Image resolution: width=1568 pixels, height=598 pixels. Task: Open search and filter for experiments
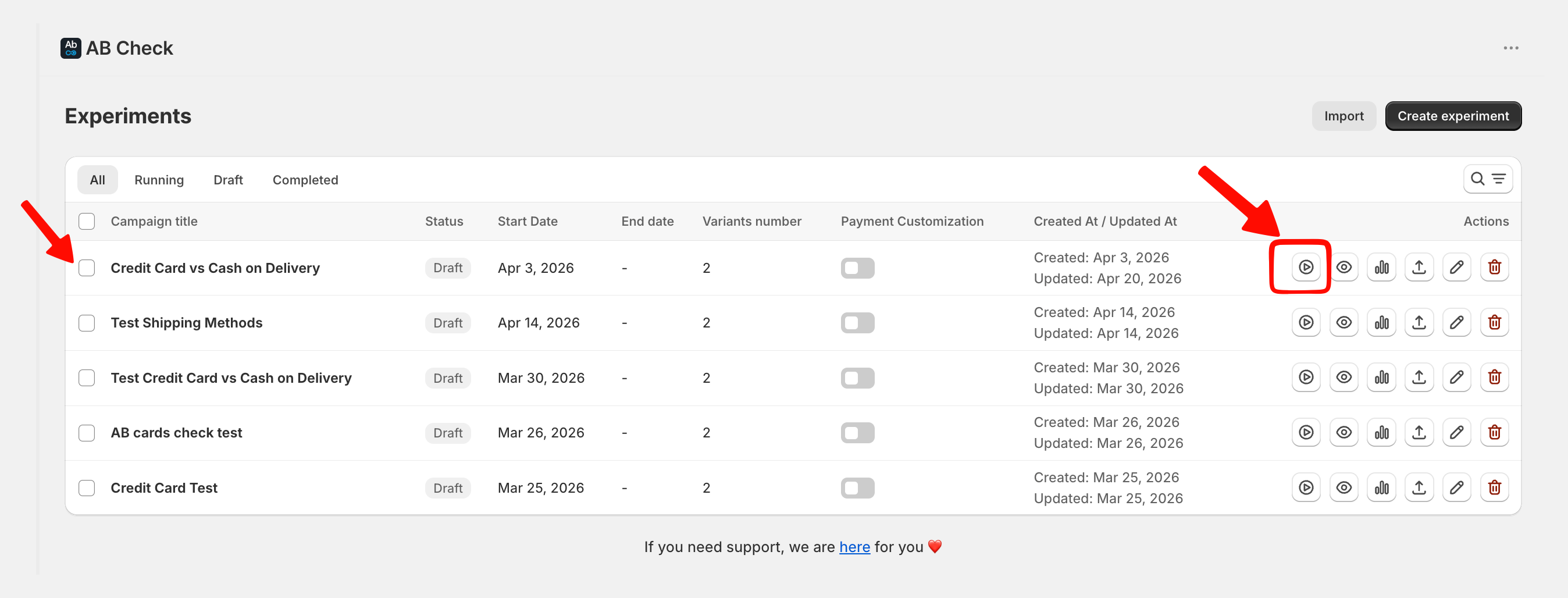(x=1487, y=179)
